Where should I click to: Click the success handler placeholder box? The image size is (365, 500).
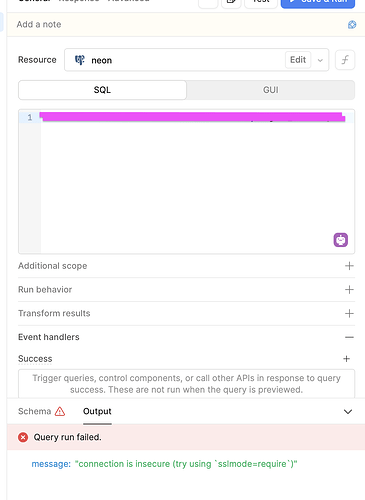pos(186,383)
